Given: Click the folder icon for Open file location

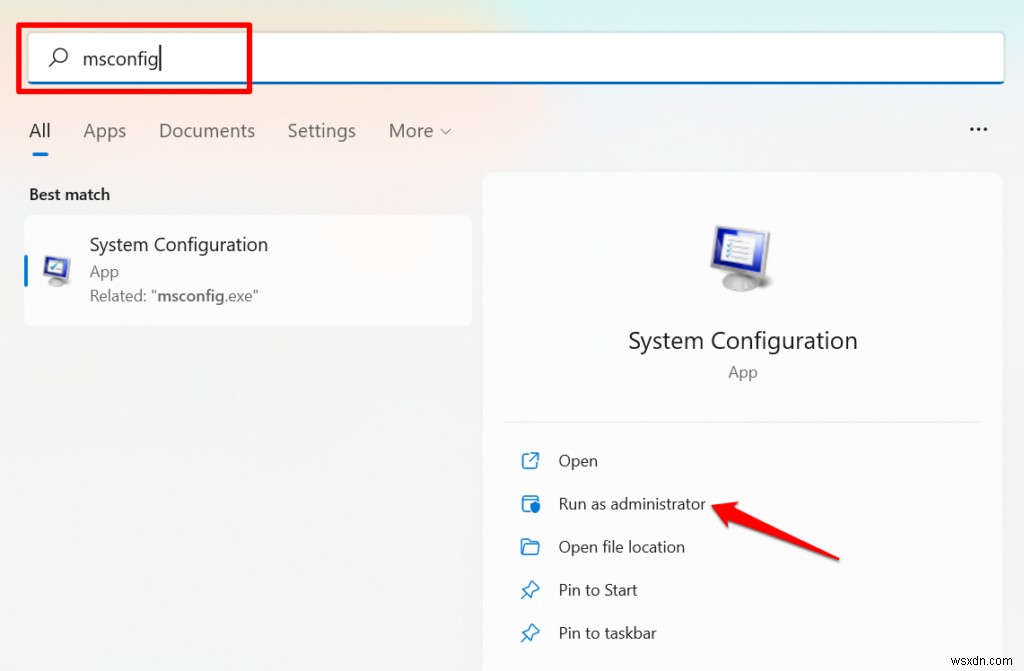Looking at the screenshot, I should pos(530,547).
